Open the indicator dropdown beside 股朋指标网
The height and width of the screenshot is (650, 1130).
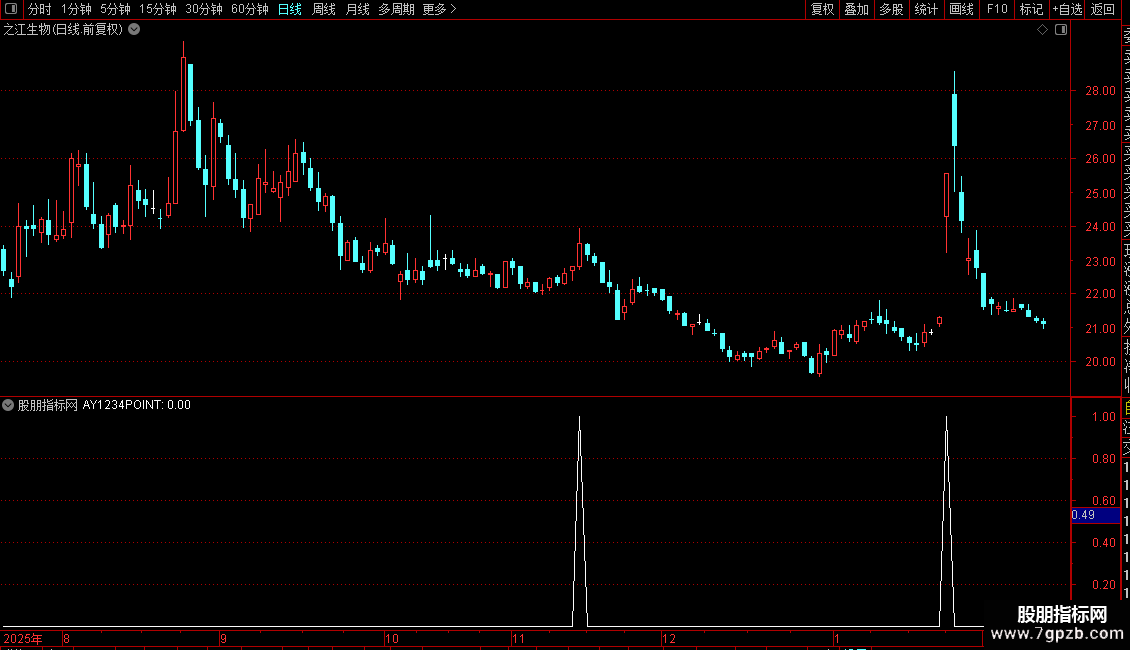click(8, 405)
